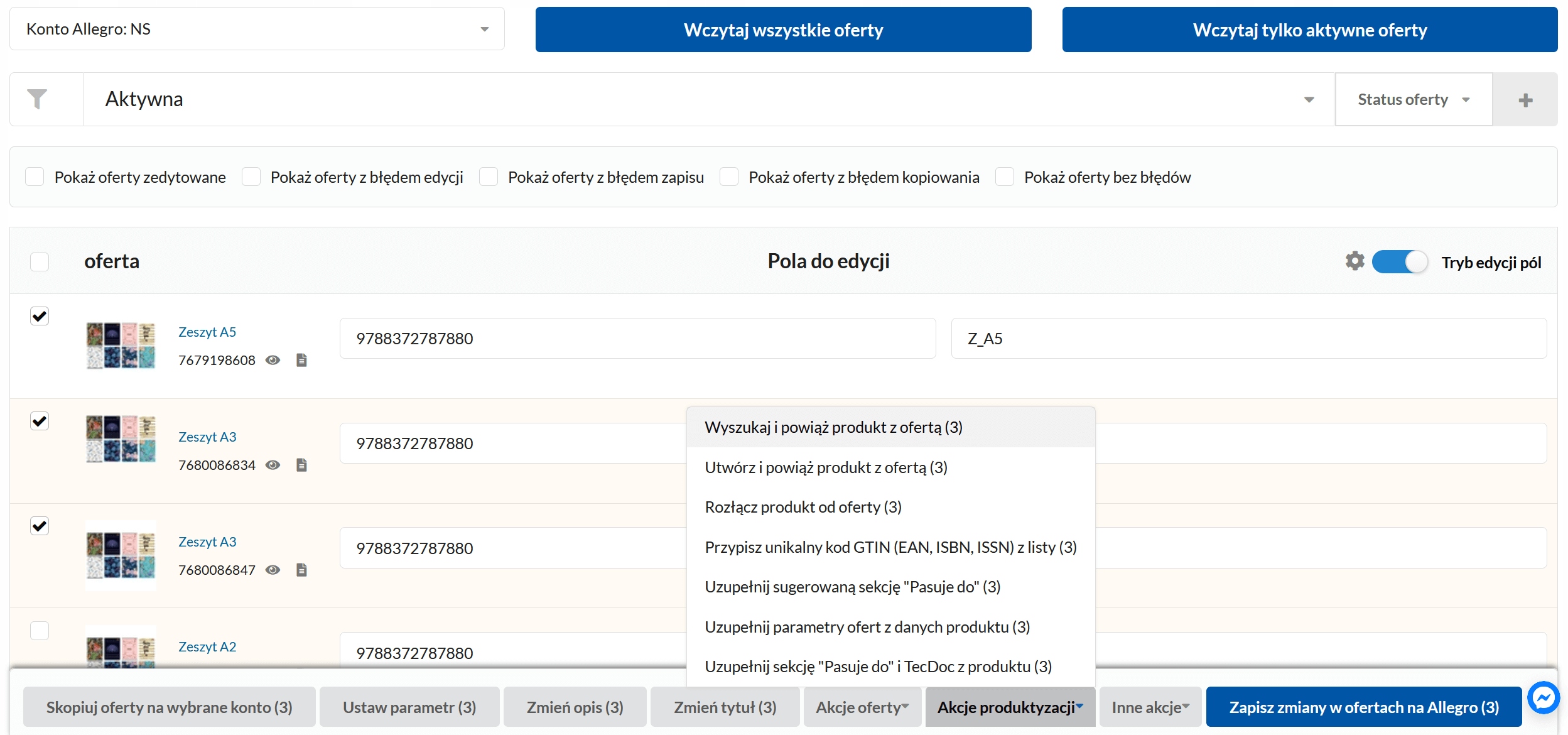Click Zapisz zmiany w ofertach na Allegro
Viewport: 1568px width, 735px height.
(x=1363, y=707)
